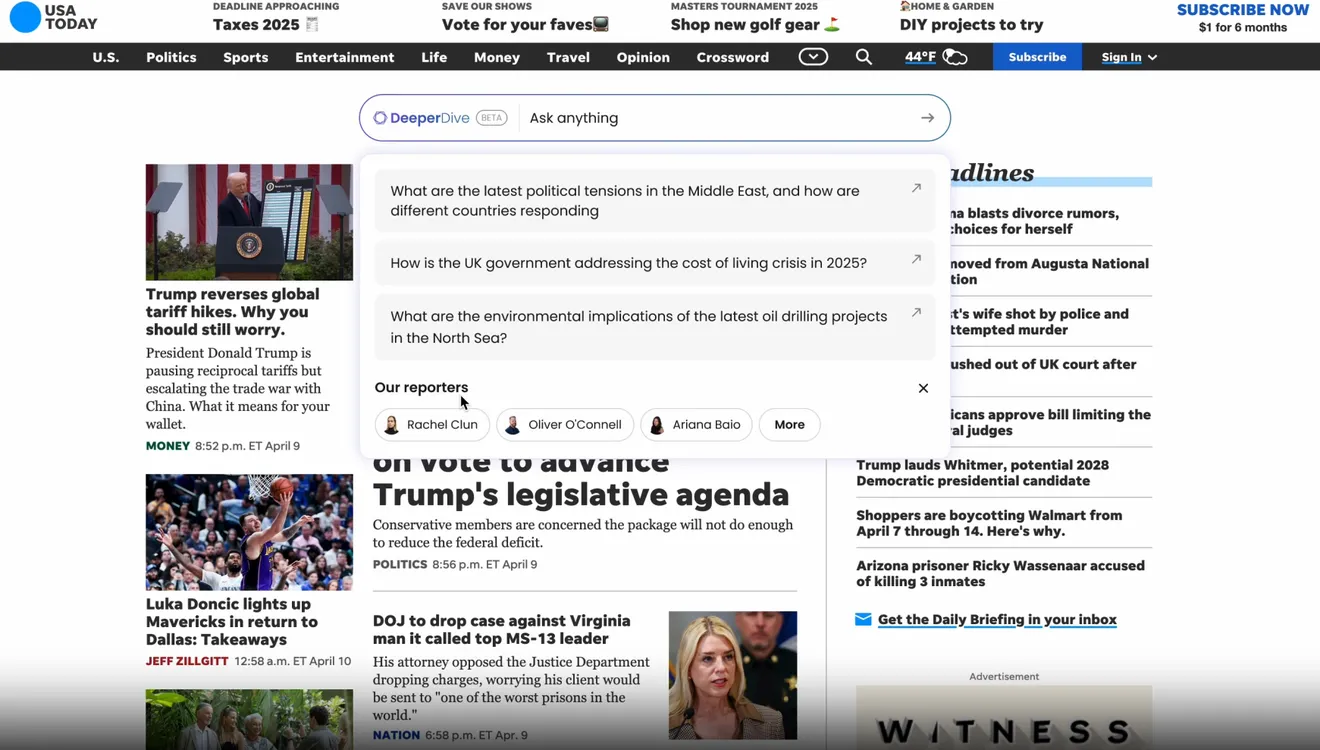Select the Entertainment menu item
This screenshot has height=750, width=1320.
345,57
